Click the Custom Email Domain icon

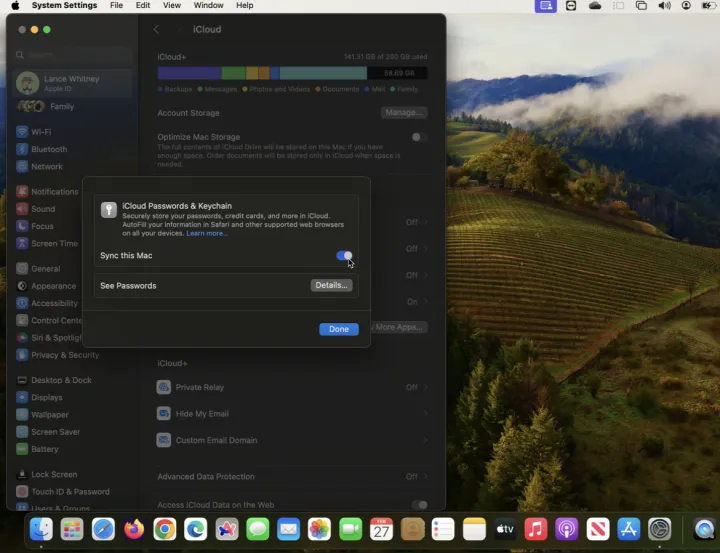pyautogui.click(x=164, y=440)
